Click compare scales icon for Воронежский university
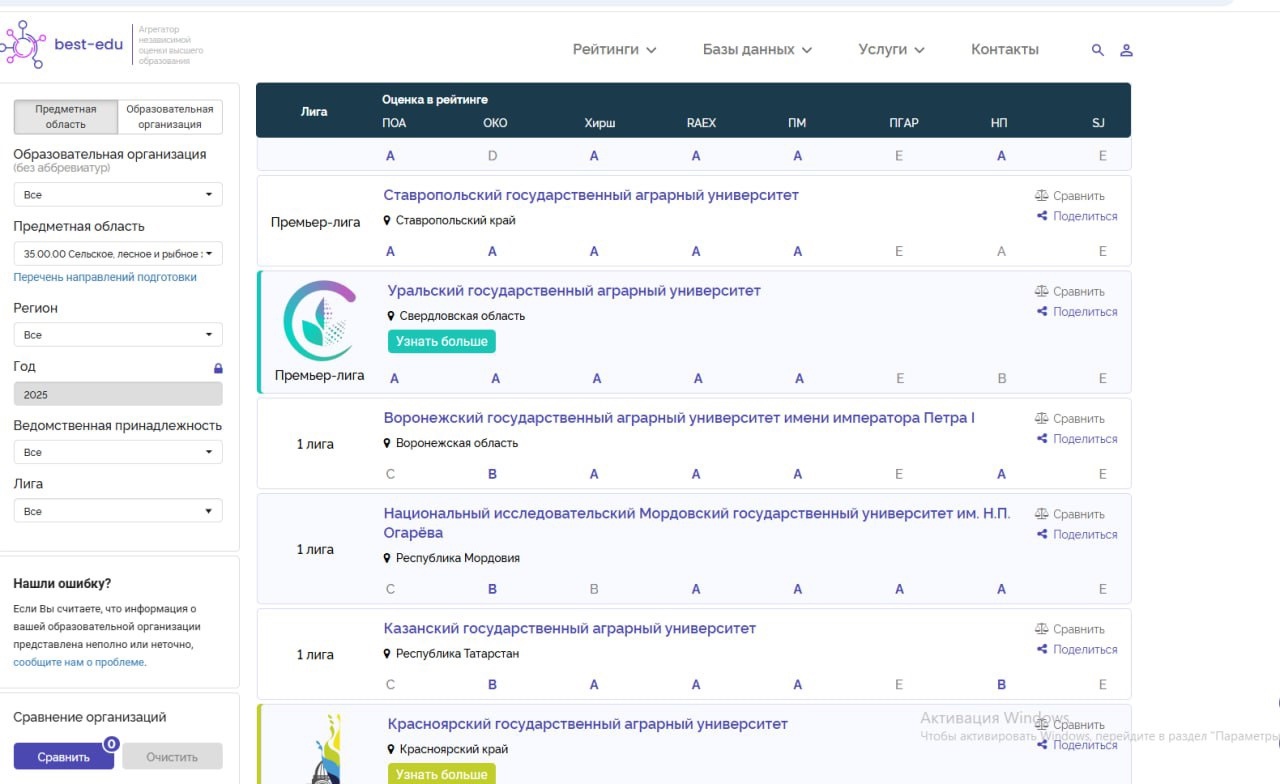 click(x=1042, y=419)
